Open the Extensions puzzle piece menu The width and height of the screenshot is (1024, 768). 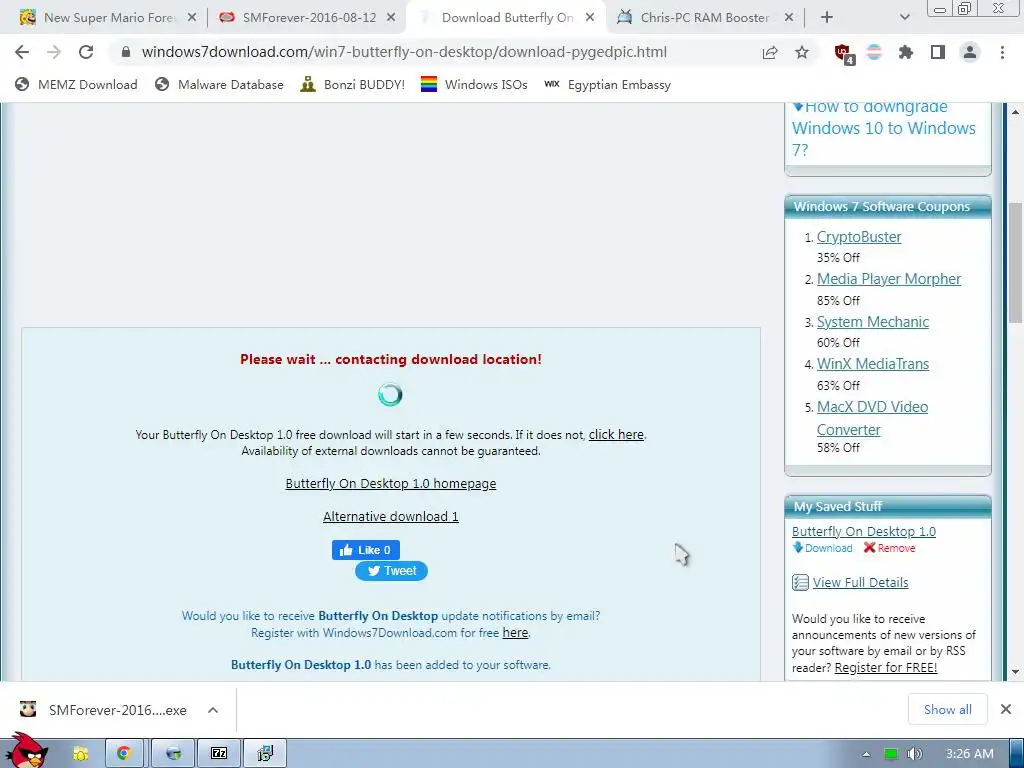[906, 52]
